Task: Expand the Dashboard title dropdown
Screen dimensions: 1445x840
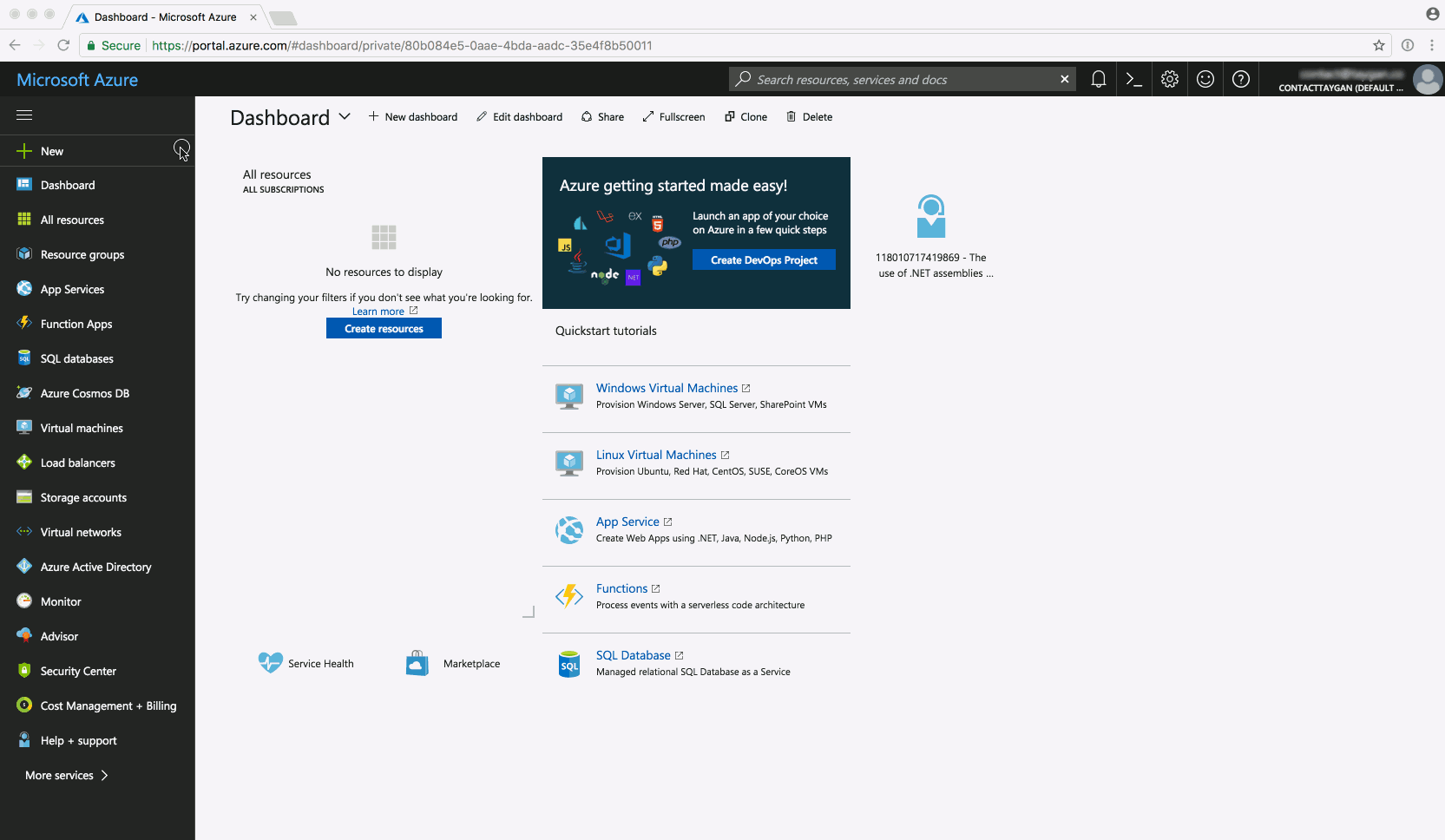Action: pos(345,116)
